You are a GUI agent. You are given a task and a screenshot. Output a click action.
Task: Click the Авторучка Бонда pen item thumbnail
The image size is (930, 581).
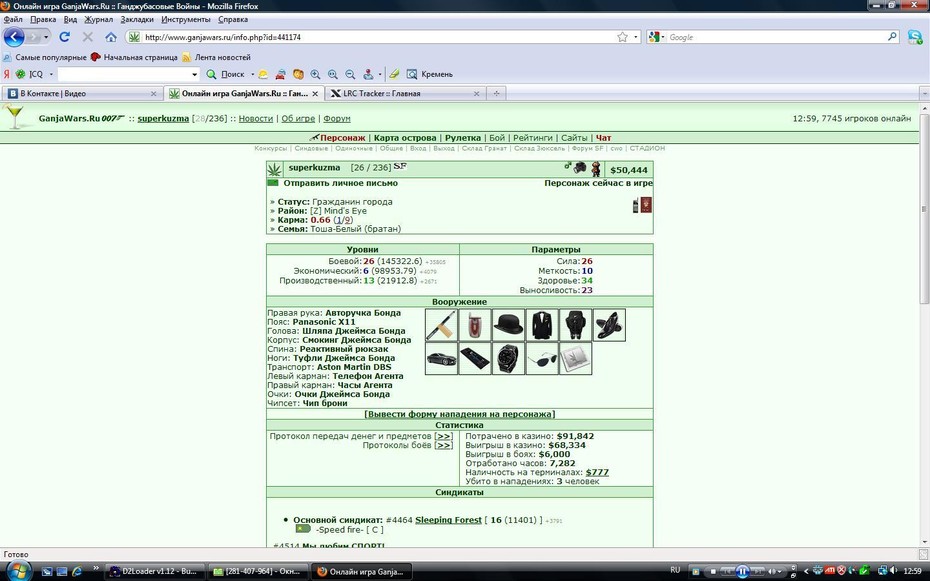(441, 325)
